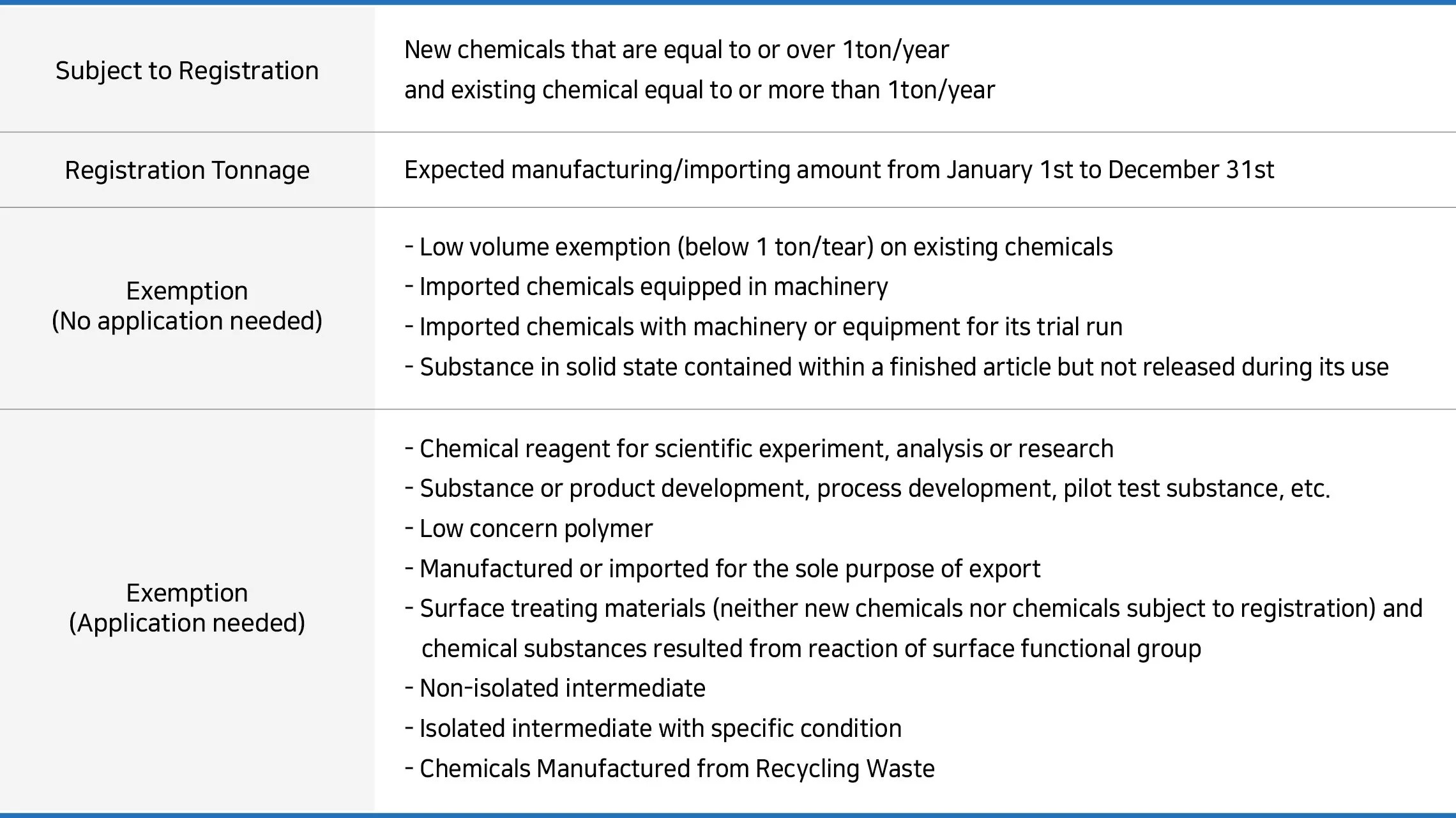Image resolution: width=1456 pixels, height=818 pixels.
Task: Click the "and existing chemical equal to" line
Action: pyautogui.click(x=699, y=90)
